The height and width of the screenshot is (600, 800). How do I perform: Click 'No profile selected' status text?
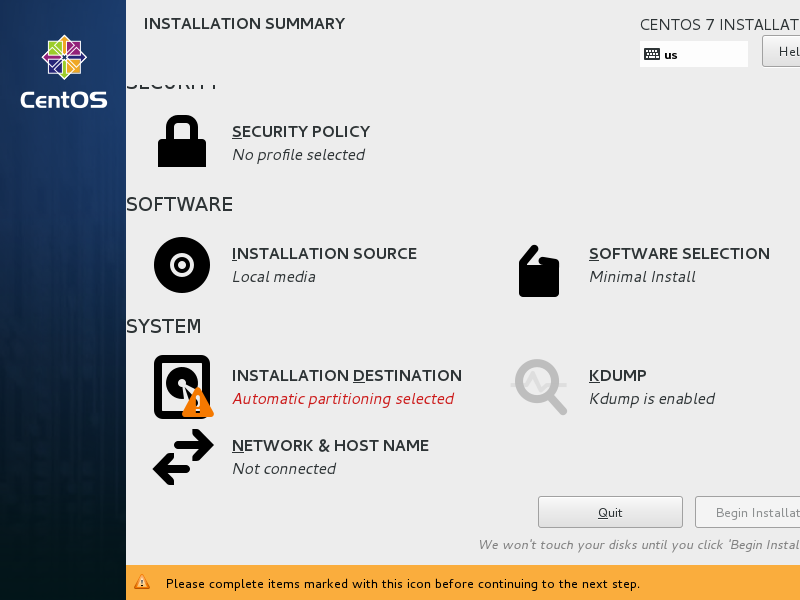[x=298, y=155]
